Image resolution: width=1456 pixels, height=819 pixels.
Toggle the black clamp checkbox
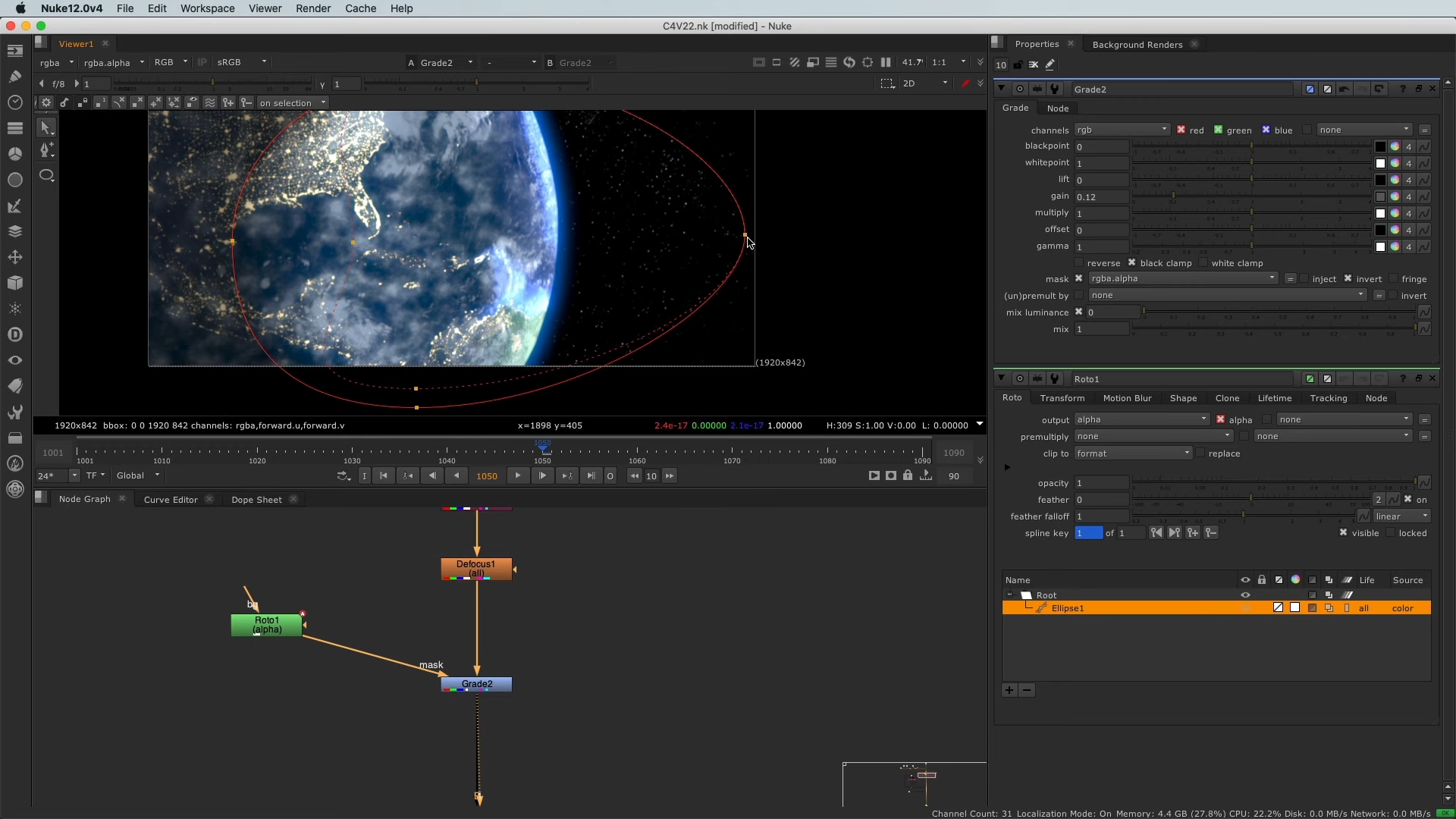1131,263
